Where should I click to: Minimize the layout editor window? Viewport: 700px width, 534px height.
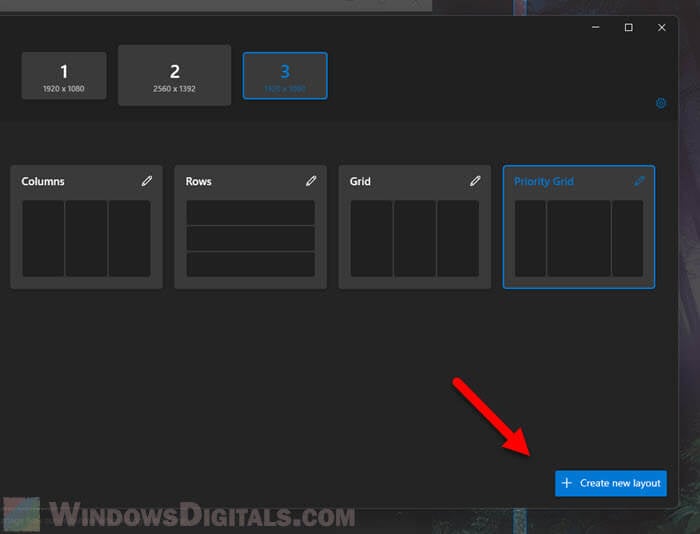(x=596, y=28)
